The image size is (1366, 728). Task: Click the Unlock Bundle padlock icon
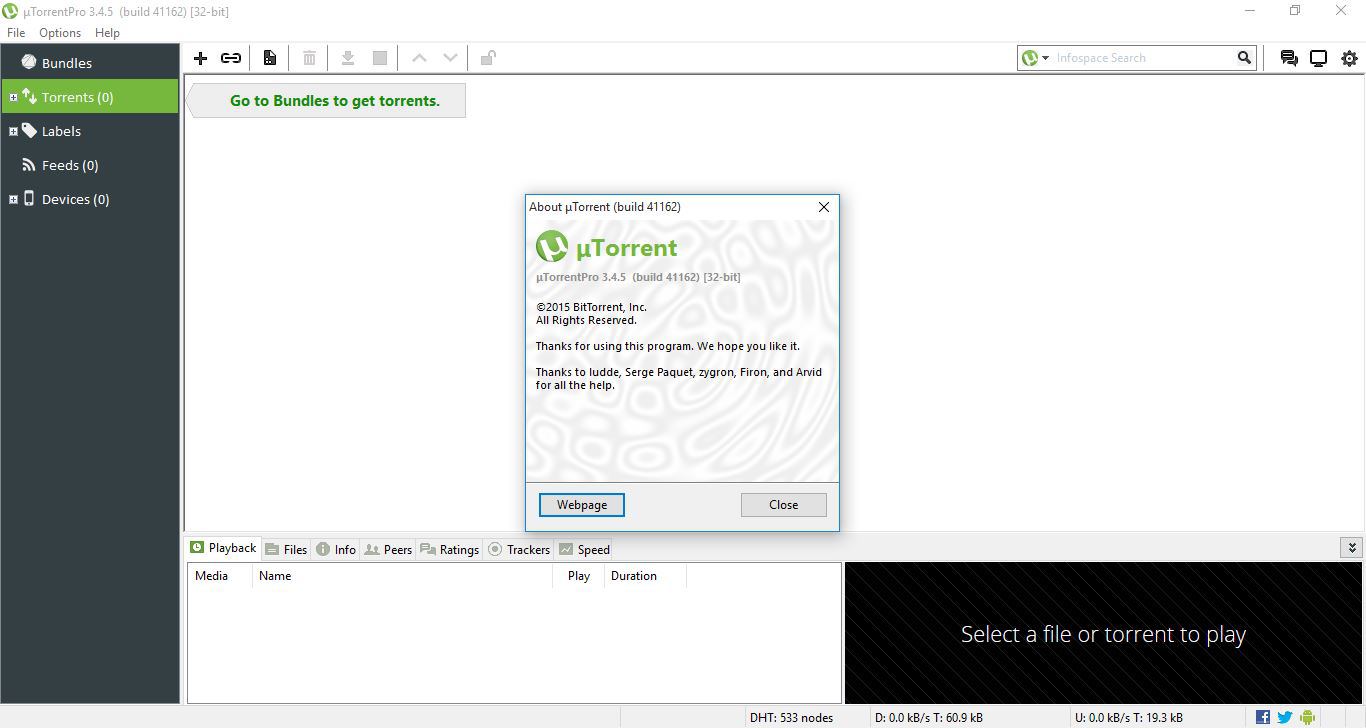pos(488,58)
